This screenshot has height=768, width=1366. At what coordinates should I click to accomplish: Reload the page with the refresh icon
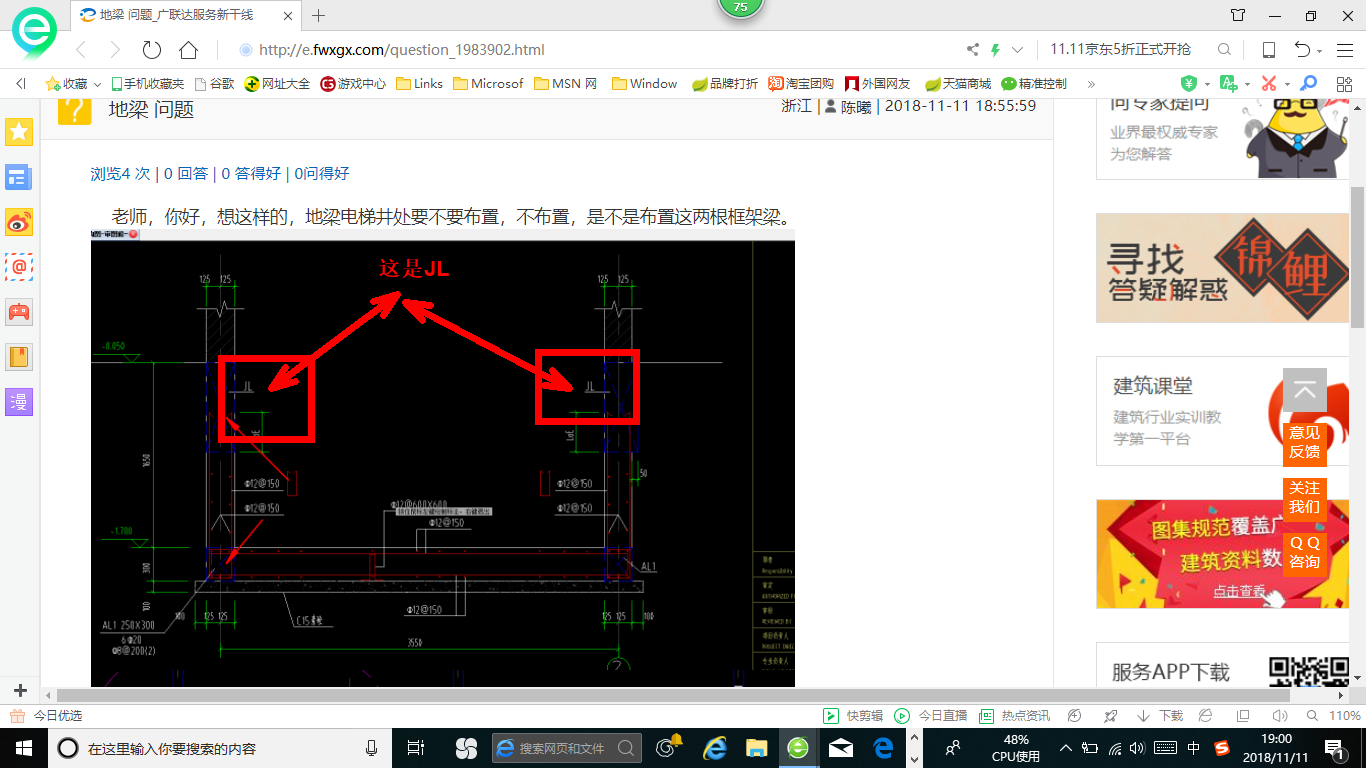pyautogui.click(x=152, y=50)
